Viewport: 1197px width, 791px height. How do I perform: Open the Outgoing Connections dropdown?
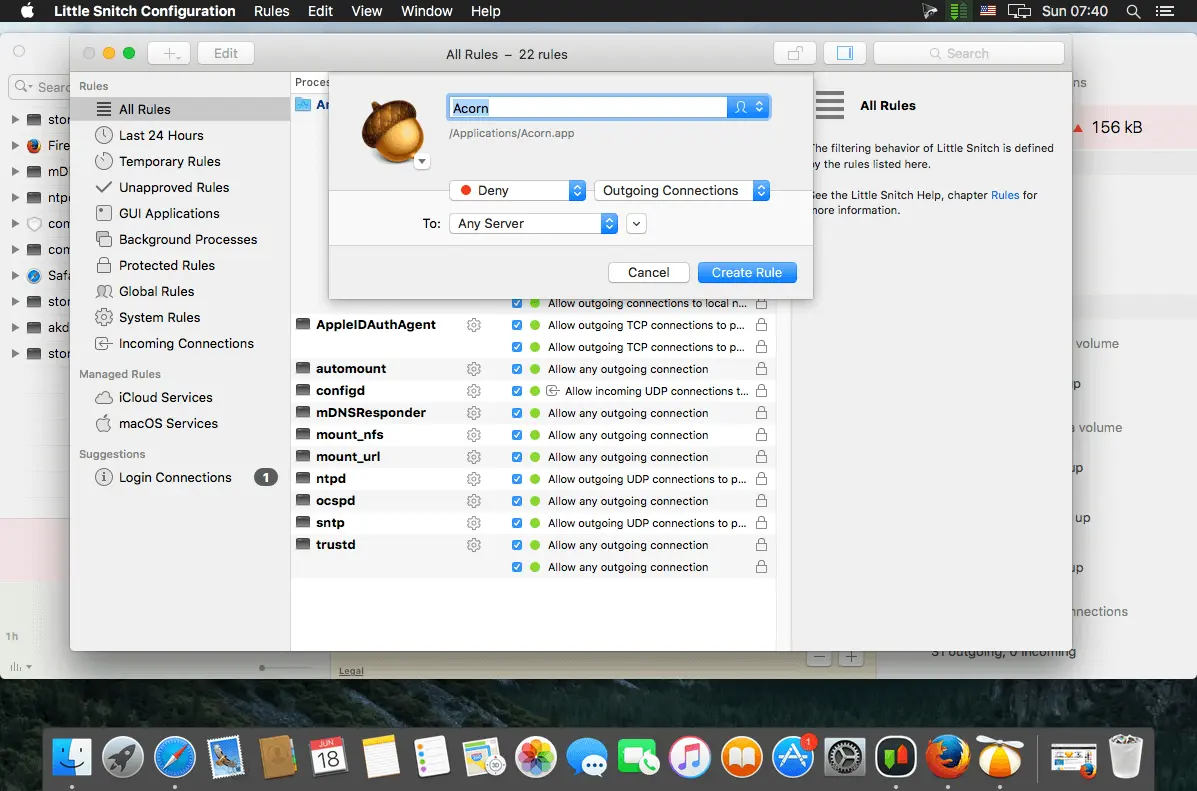(682, 189)
